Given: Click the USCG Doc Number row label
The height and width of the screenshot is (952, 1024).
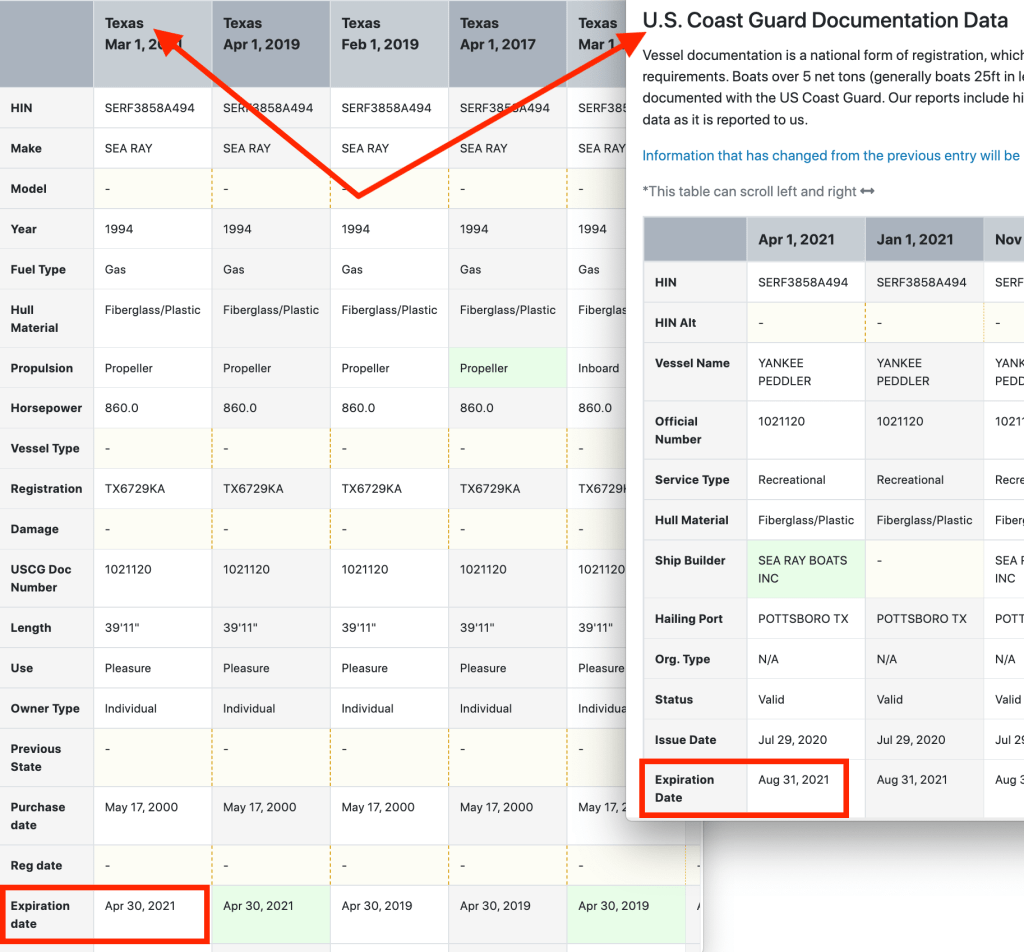Looking at the screenshot, I should coord(41,578).
